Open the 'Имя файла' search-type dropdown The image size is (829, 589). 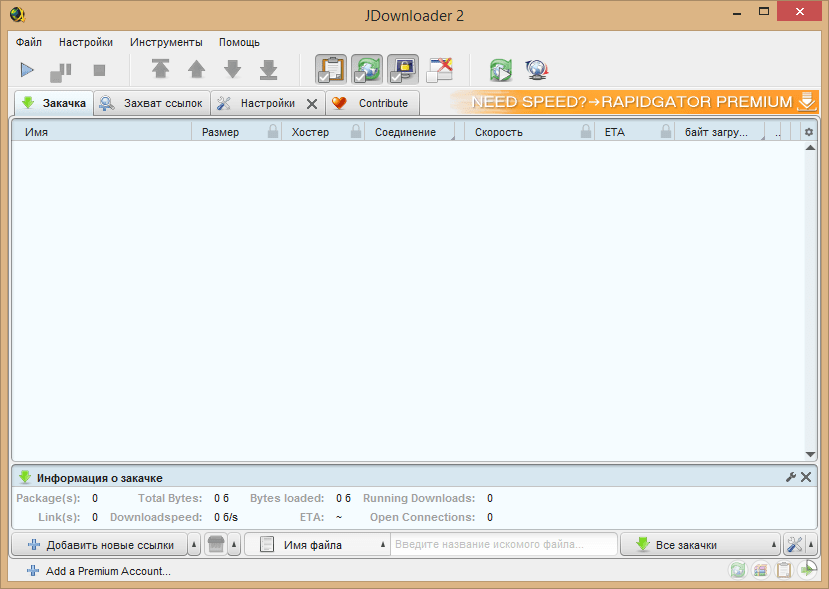(383, 545)
